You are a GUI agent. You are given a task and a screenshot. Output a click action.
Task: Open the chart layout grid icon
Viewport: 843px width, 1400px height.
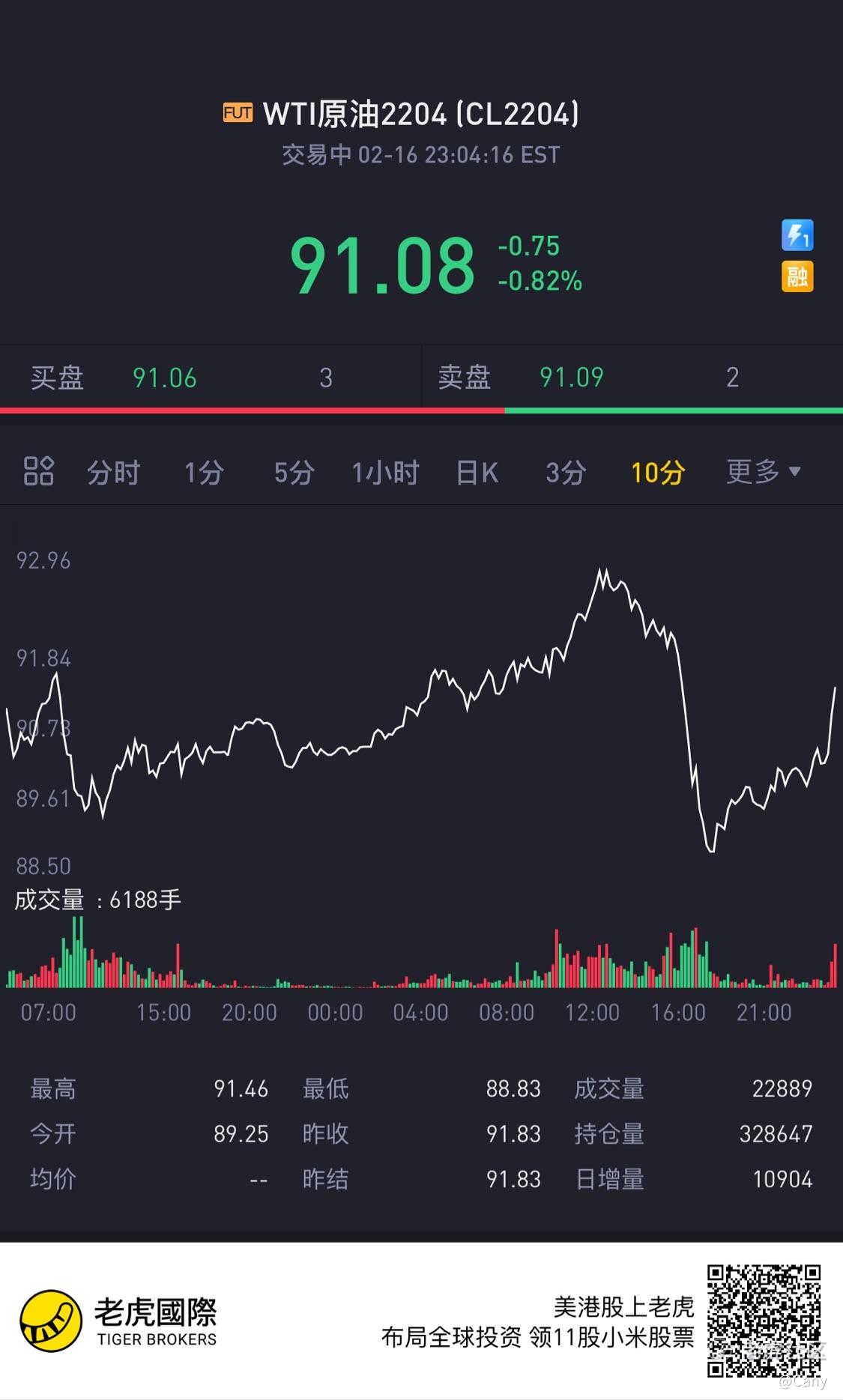[x=39, y=471]
